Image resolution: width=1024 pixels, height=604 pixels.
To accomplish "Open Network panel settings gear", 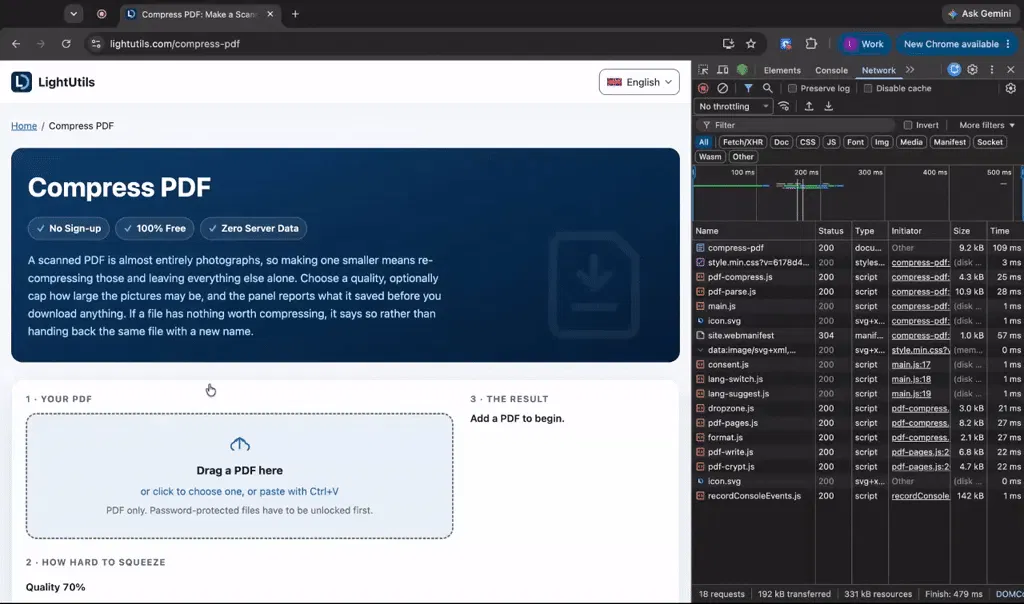I will click(1011, 88).
